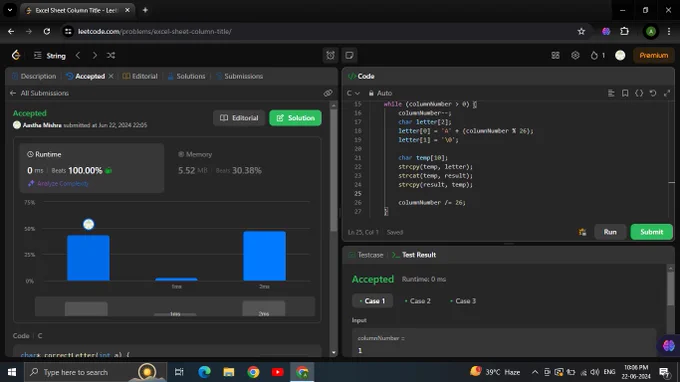Pick a random problem shuffle icon

(x=111, y=56)
